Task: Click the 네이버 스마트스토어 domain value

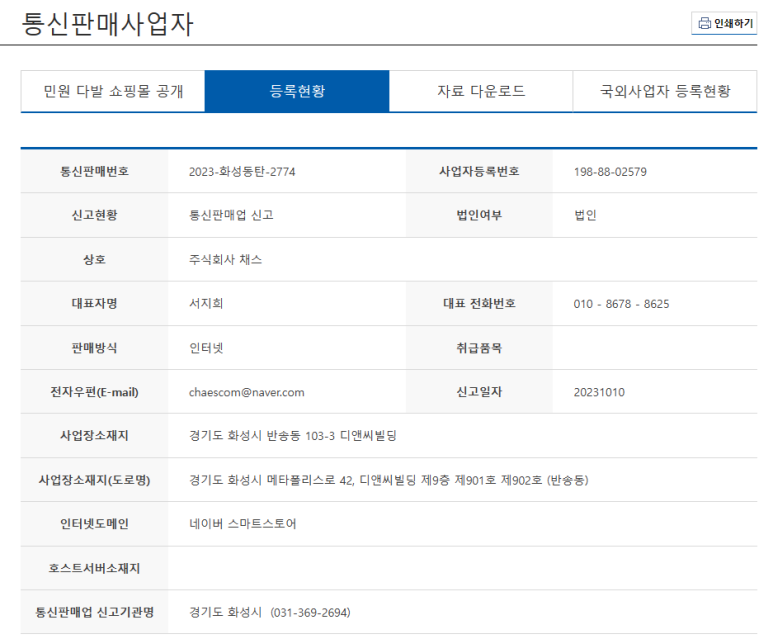Action: (243, 524)
